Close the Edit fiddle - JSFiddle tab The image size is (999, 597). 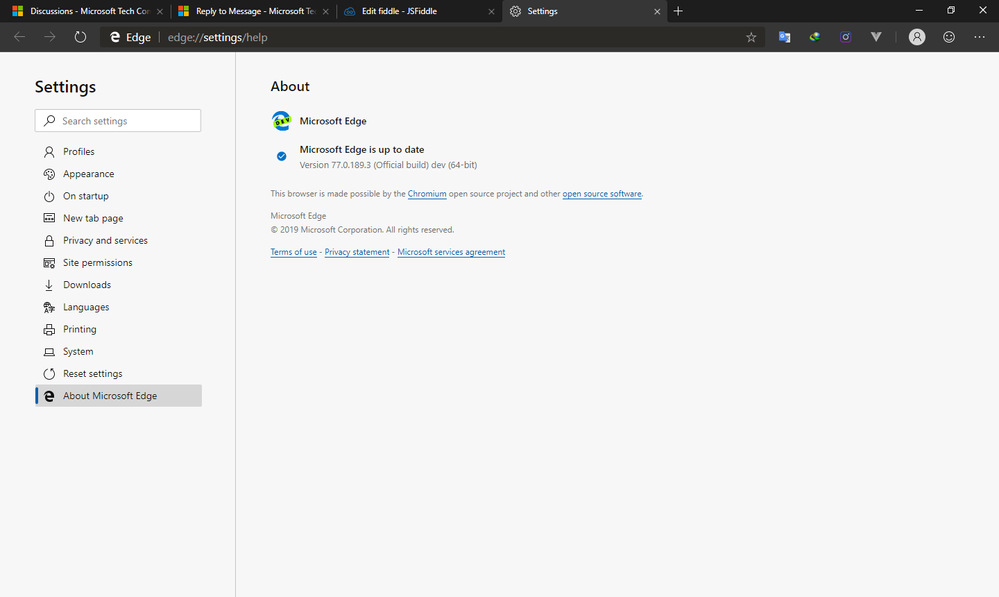point(491,11)
